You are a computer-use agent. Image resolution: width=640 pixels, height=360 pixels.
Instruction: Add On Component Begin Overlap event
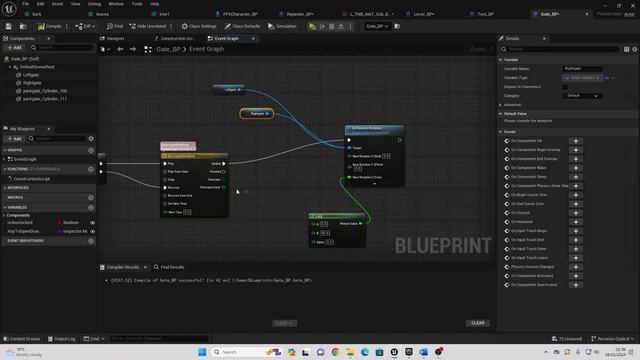tap(576, 150)
